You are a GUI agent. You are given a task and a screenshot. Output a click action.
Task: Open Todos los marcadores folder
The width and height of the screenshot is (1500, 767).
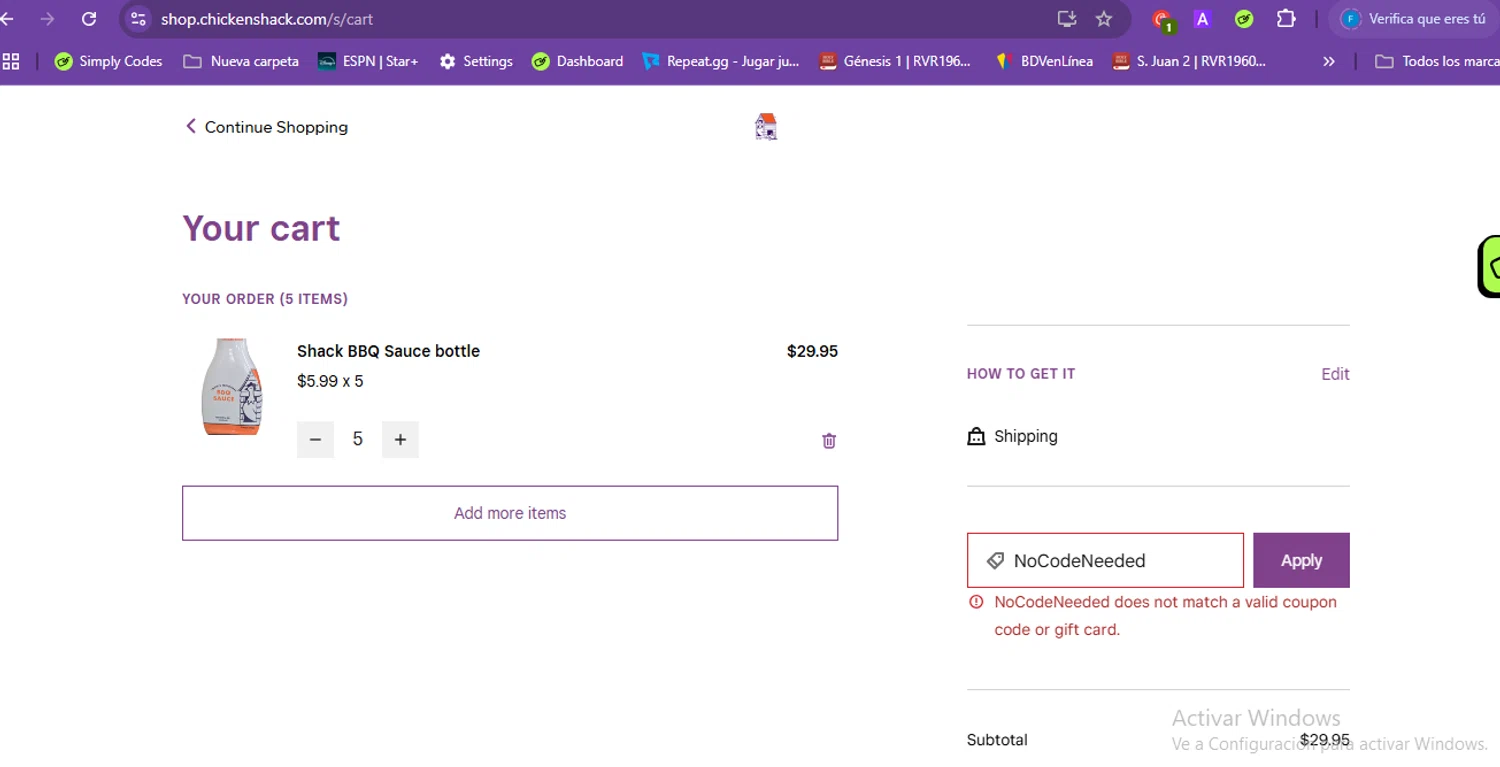tap(1437, 61)
